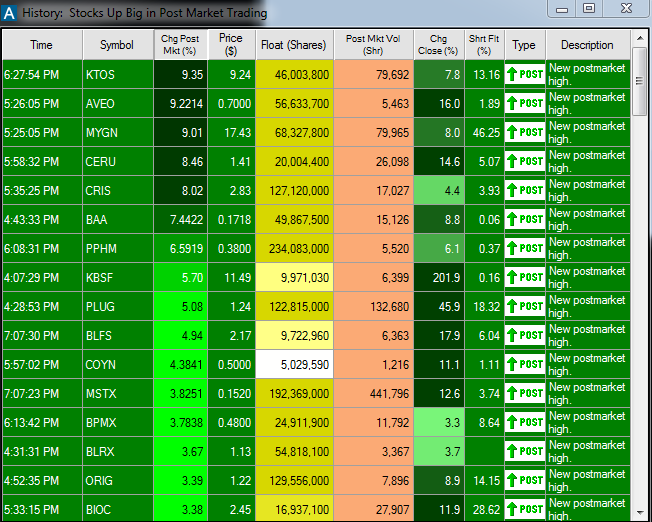
Task: Sort by the Price ($) column header
Action: tap(232, 45)
